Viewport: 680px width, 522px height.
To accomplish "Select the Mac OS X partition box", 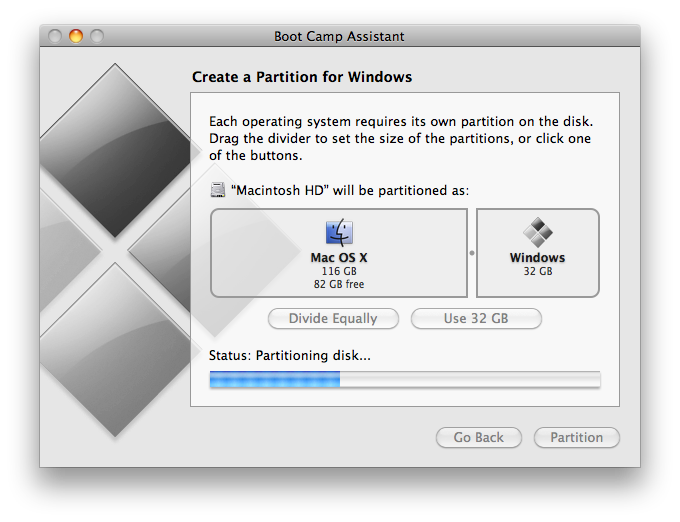I will point(339,253).
